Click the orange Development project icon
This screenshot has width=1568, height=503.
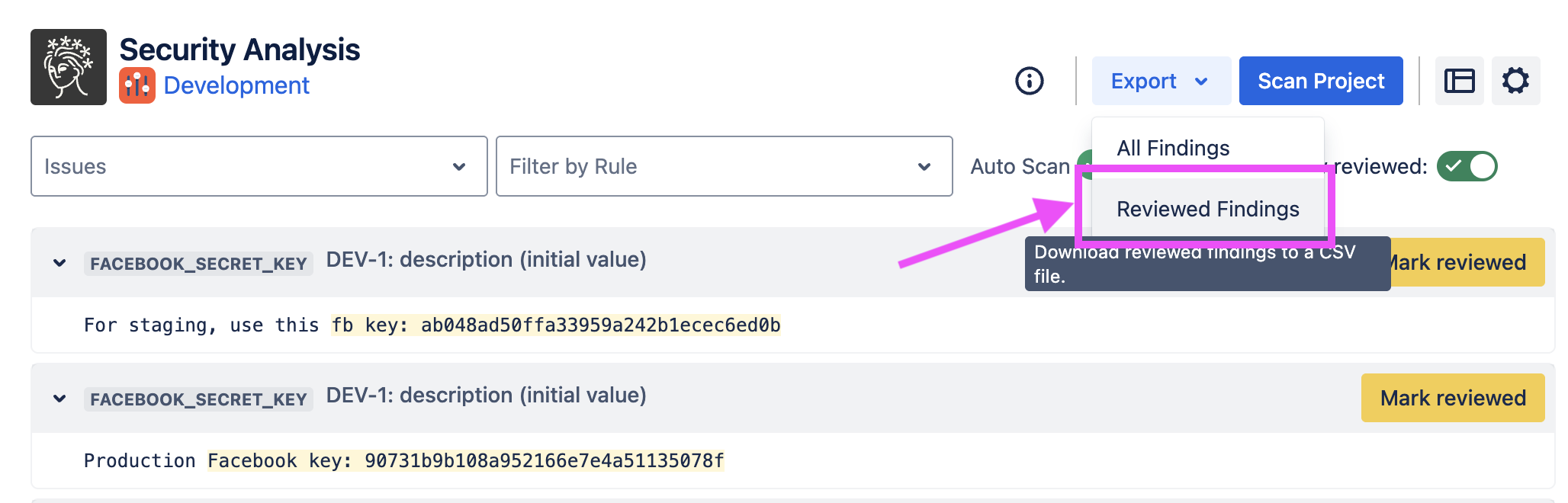pos(137,85)
